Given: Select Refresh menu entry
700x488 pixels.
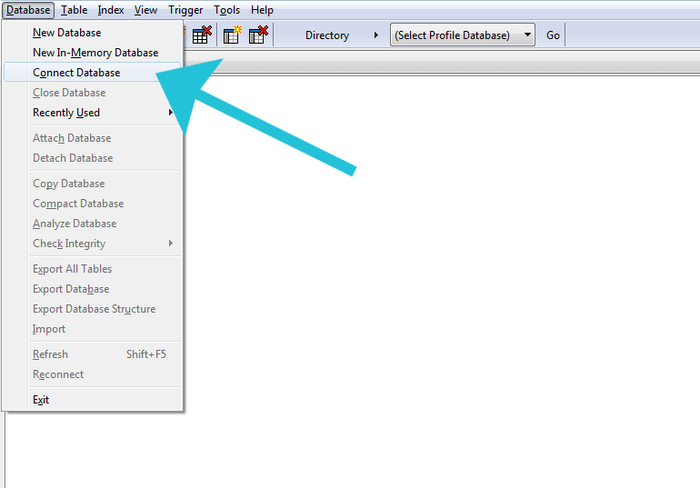Looking at the screenshot, I should tap(92, 355).
